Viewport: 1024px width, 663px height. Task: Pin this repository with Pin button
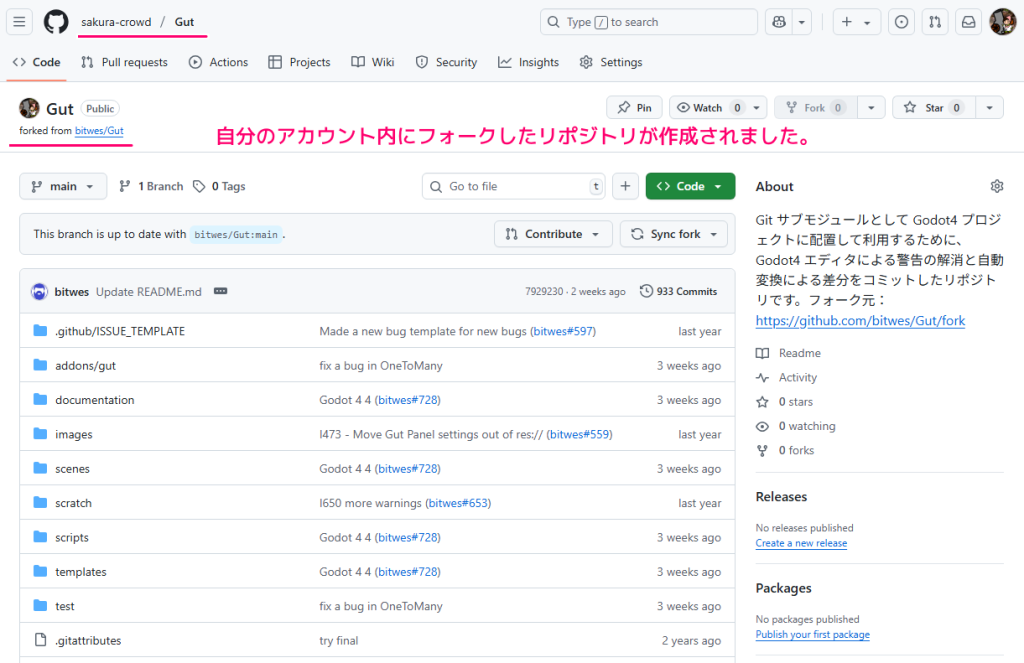click(634, 108)
